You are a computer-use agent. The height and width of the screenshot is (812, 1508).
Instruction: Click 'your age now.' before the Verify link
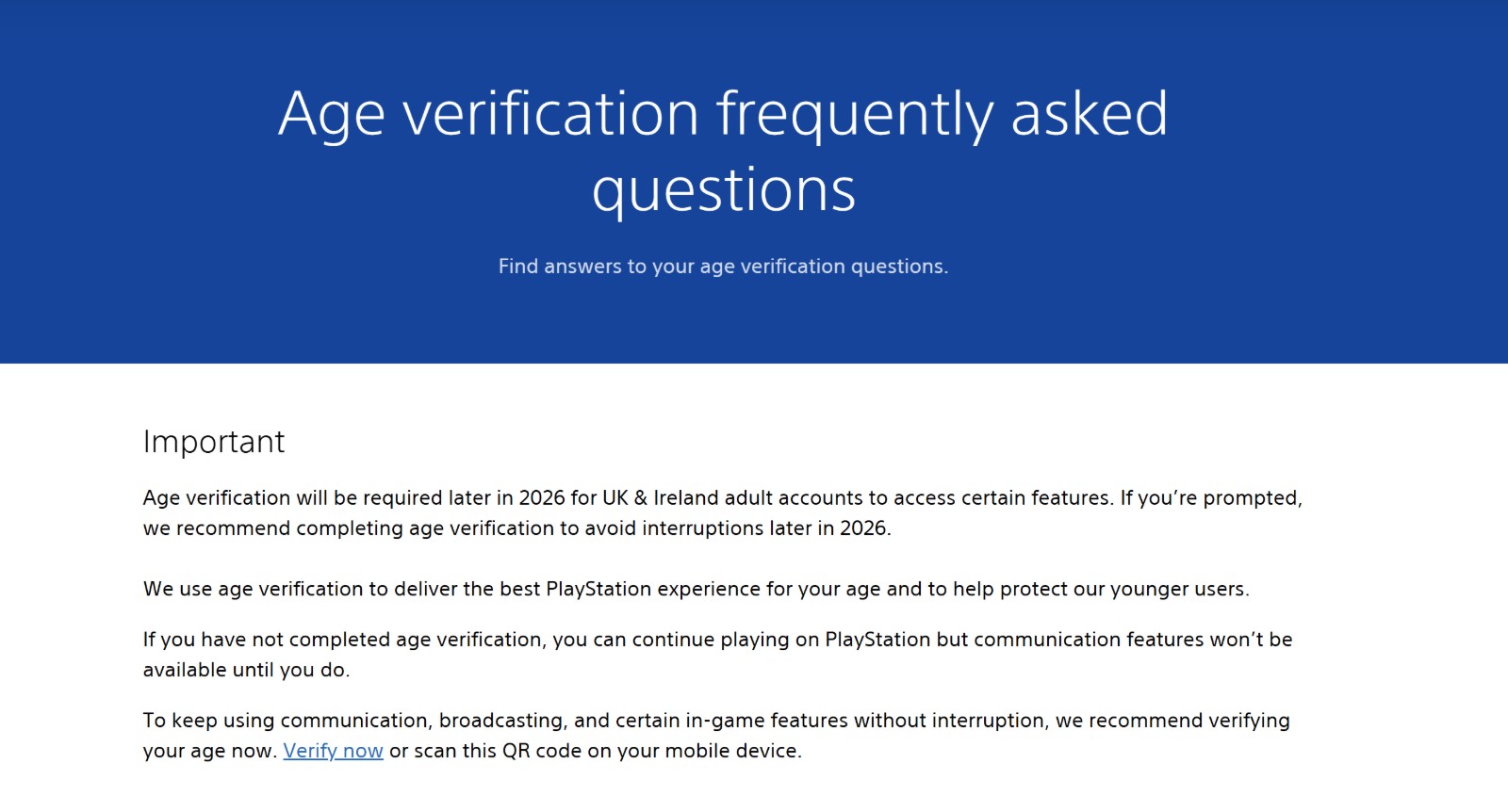209,752
